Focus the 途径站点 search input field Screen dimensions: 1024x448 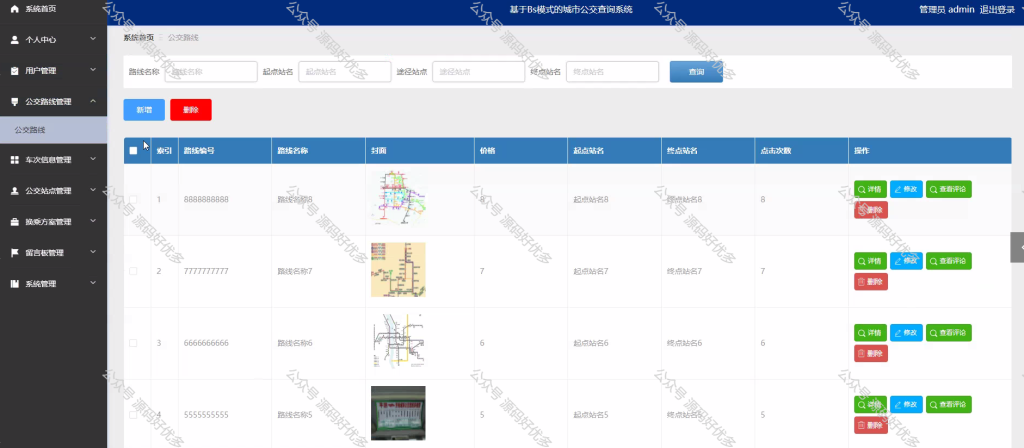click(x=479, y=72)
